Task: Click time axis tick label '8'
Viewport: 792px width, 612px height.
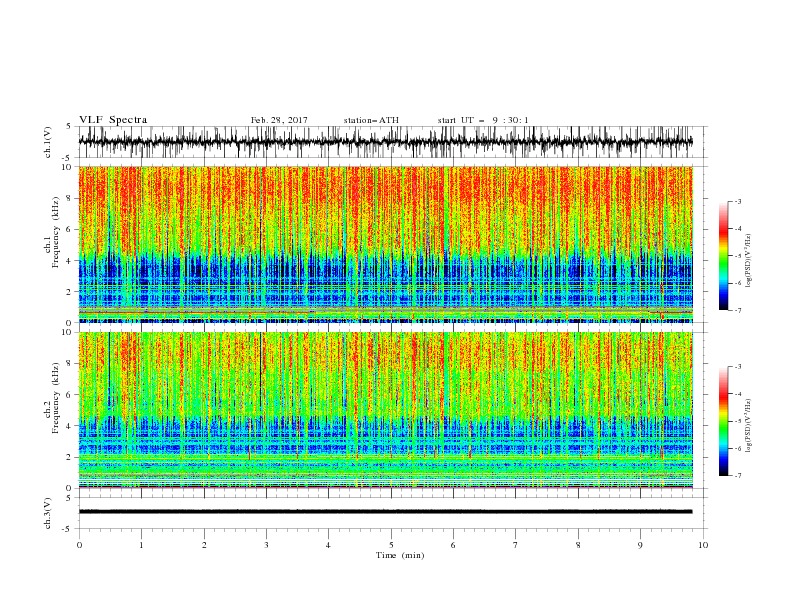Action: point(578,545)
